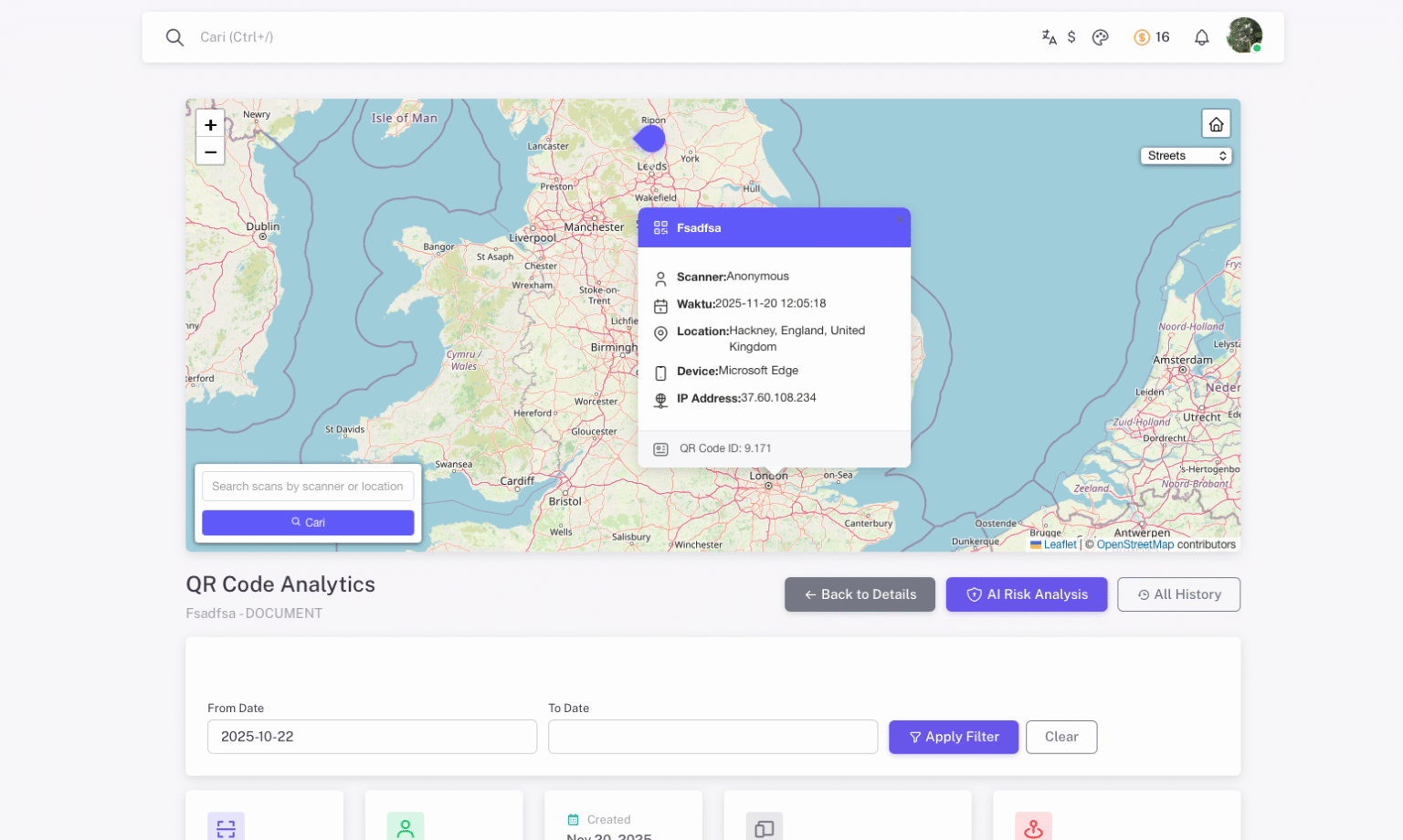Close the Fsadfsa scan popup
Viewport: 1403px width, 840px height.
coord(899,220)
